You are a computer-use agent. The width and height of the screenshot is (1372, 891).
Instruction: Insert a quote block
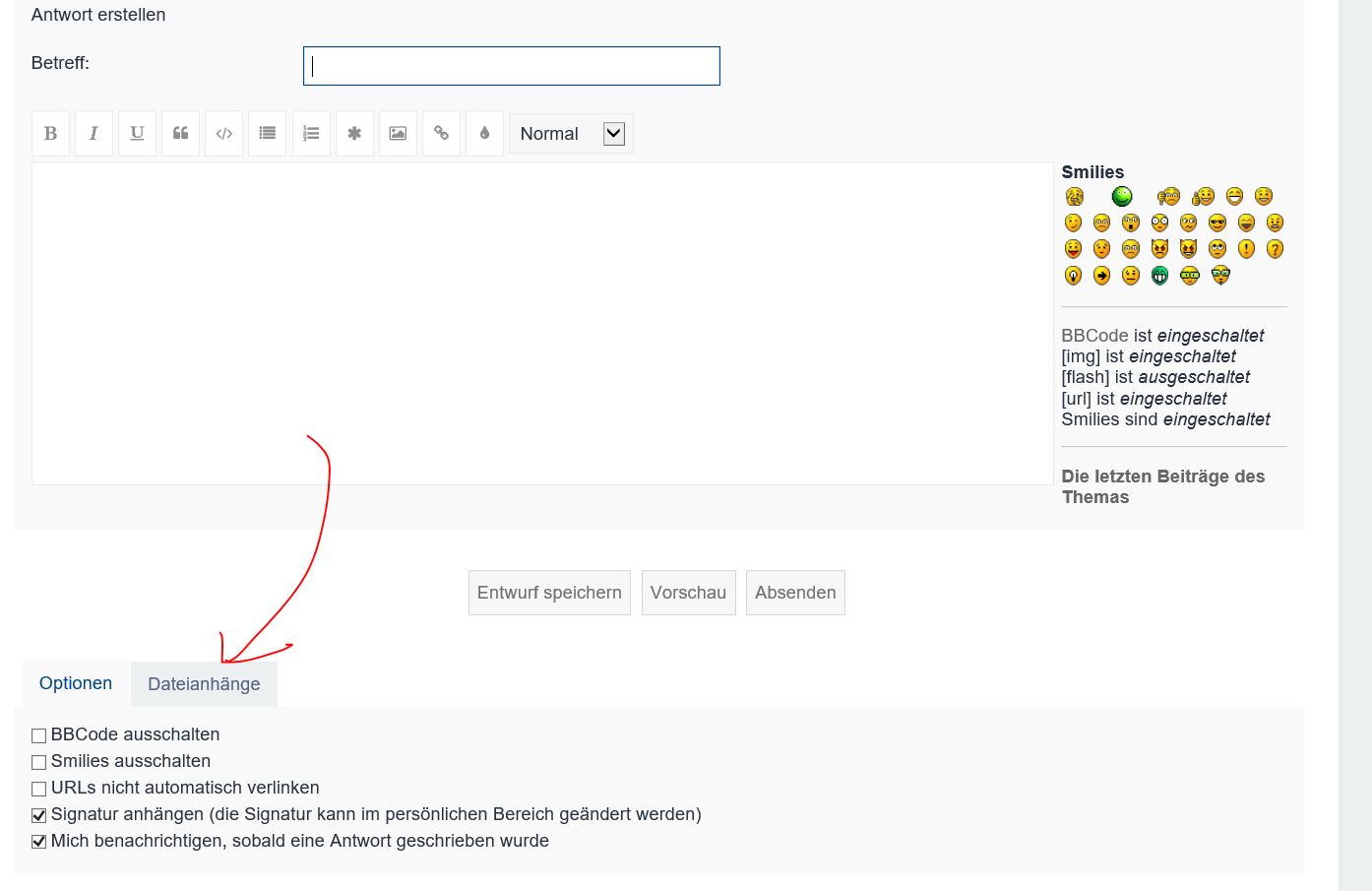pyautogui.click(x=180, y=134)
